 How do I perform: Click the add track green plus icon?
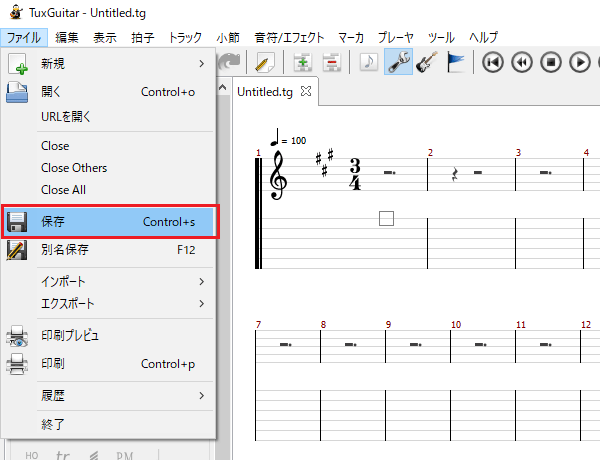tap(303, 62)
